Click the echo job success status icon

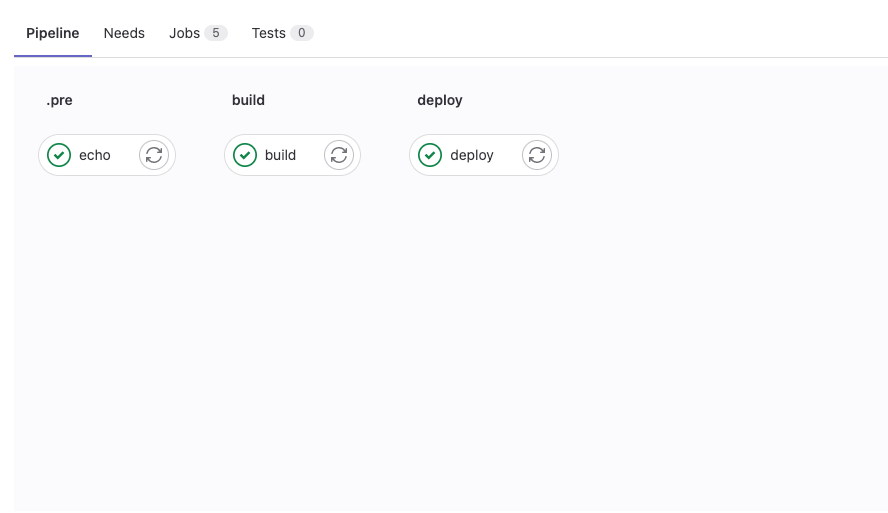click(59, 155)
